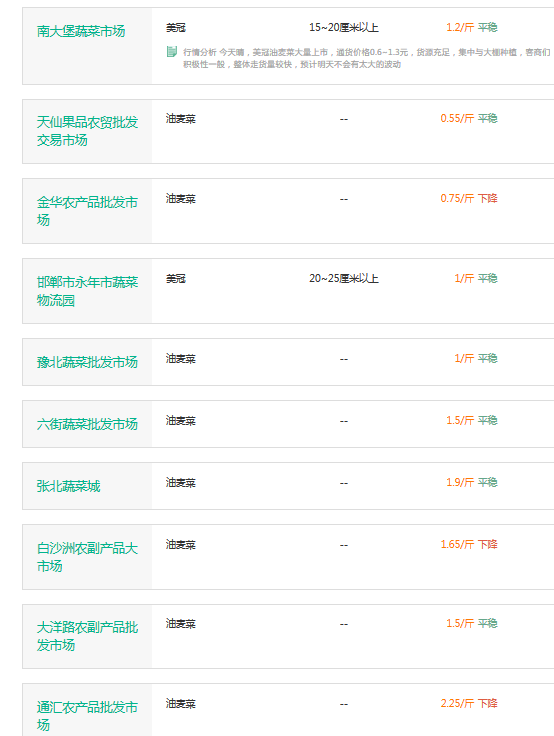
Task: Click the 1.65/斤 下降 price entry
Action: coord(469,544)
